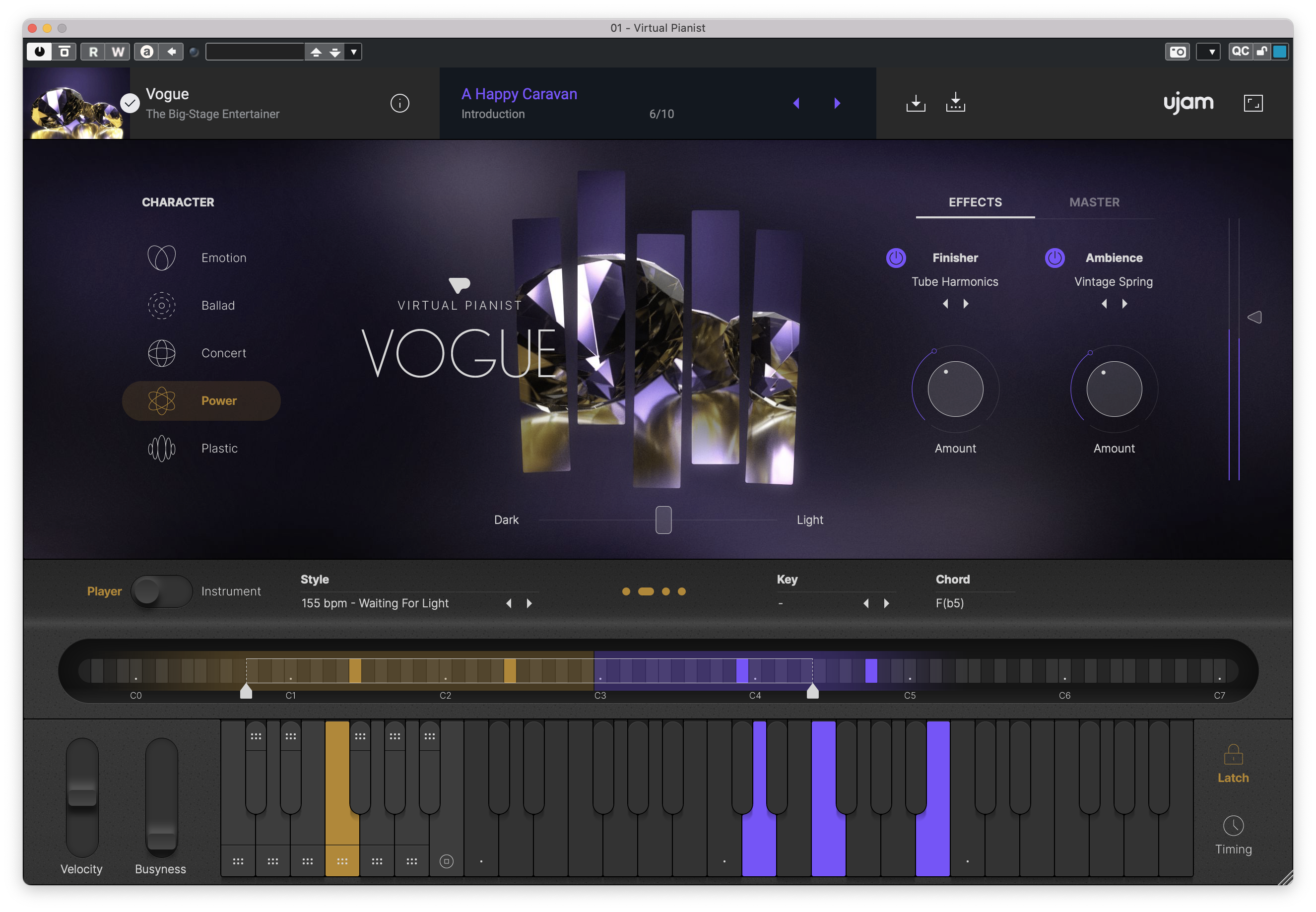Select previous preset with left arrow

pos(795,103)
